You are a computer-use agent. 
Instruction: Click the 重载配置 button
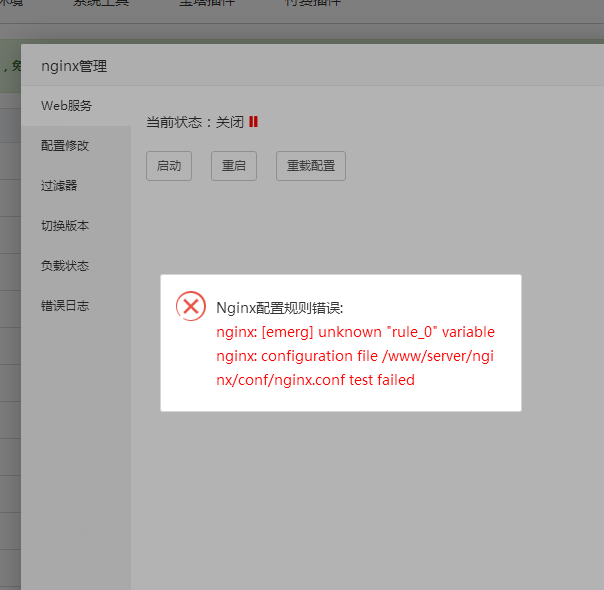(311, 166)
